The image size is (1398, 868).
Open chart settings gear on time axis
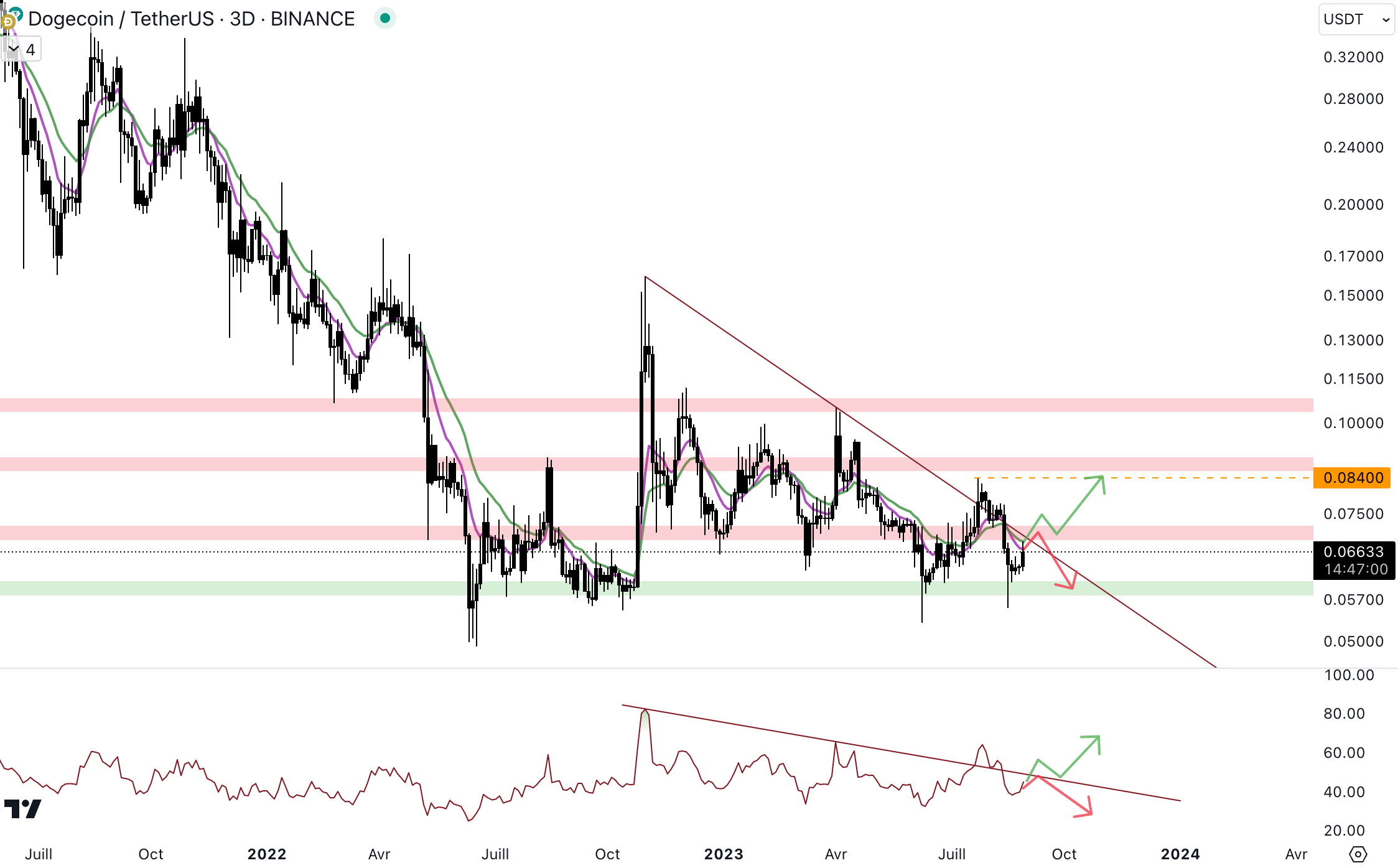click(1358, 854)
